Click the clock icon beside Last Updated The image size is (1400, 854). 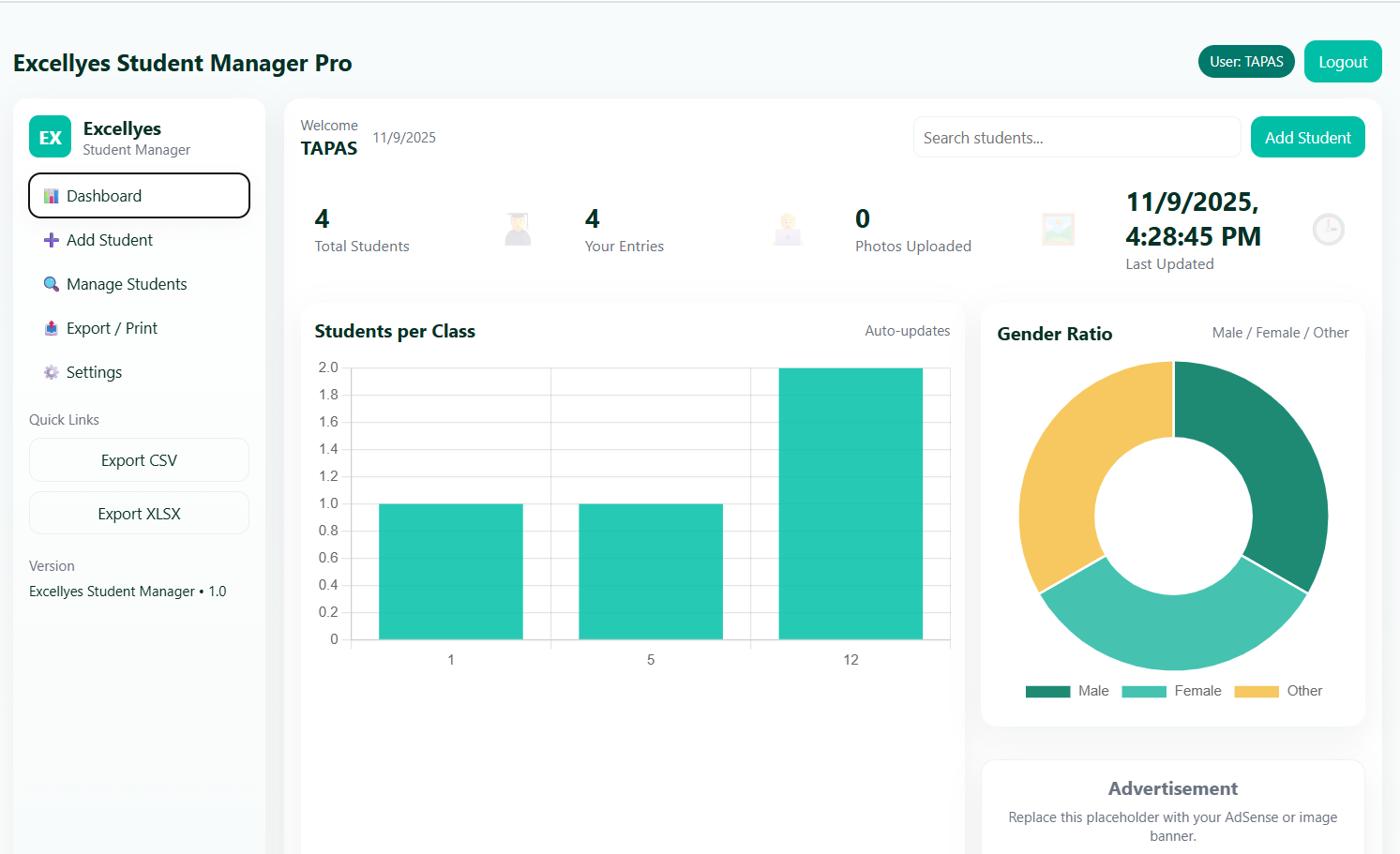1328,229
